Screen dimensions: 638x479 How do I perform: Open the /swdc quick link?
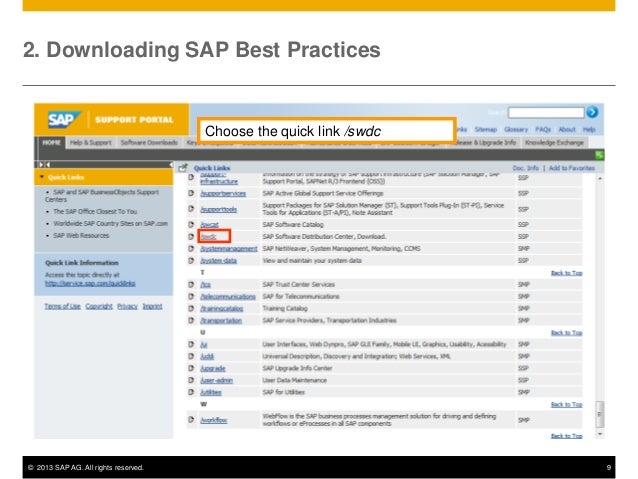point(208,237)
